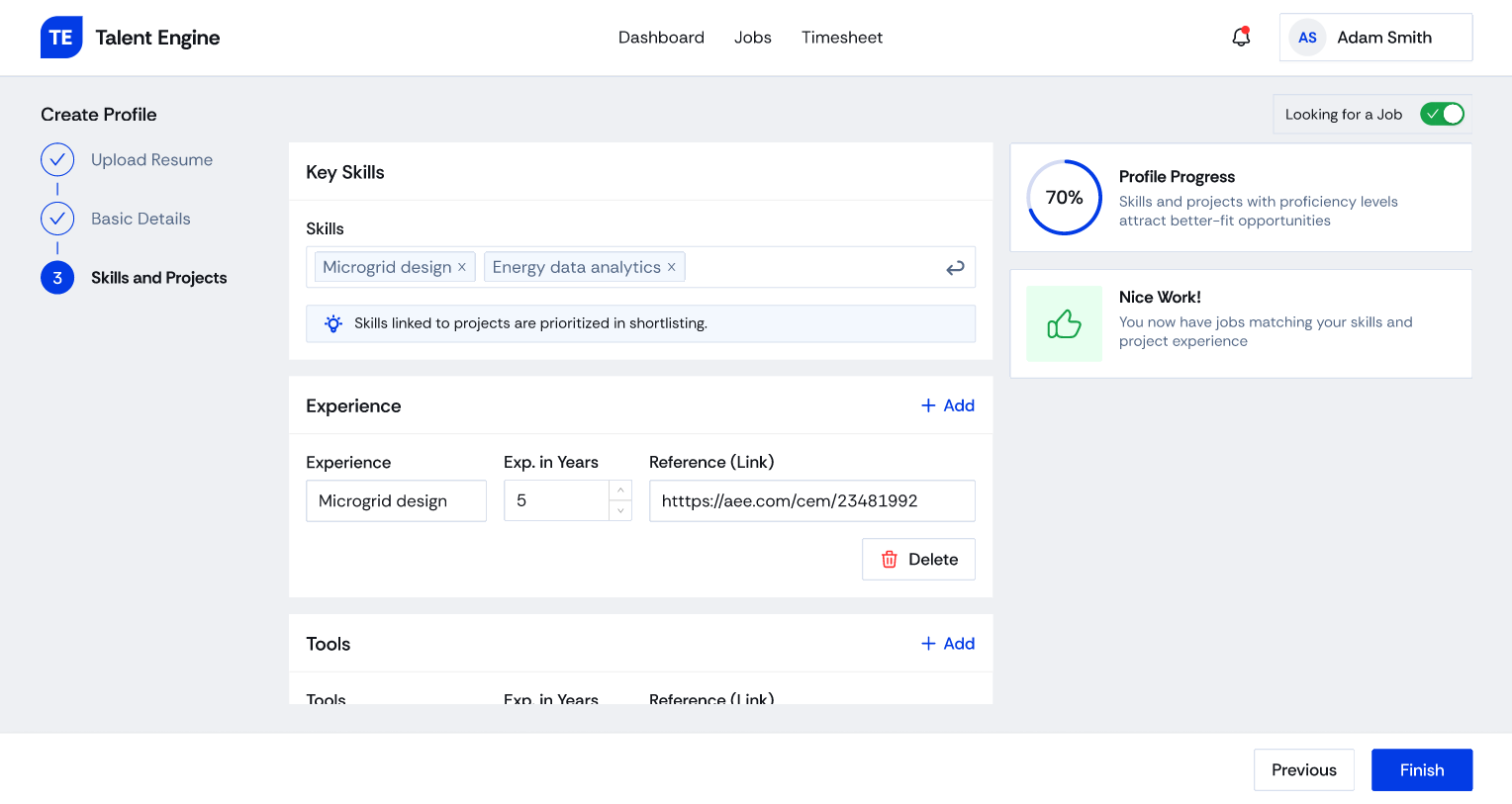
Task: Click the Reference (Link) input field
Action: (x=812, y=500)
